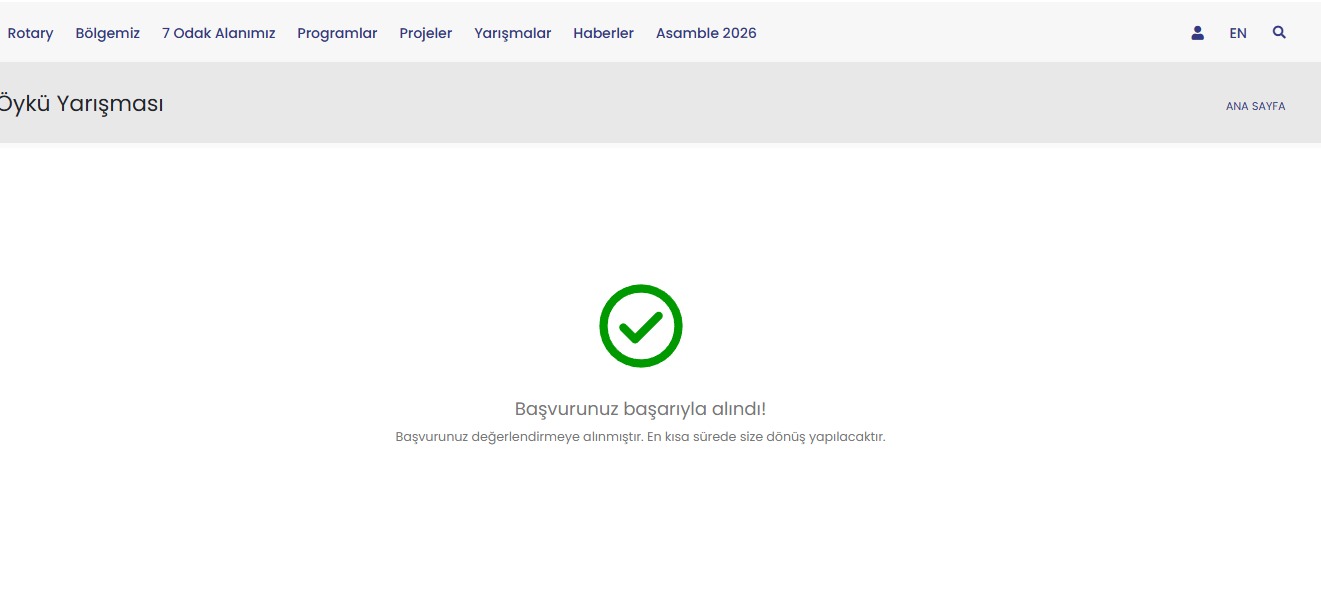The width and height of the screenshot is (1321, 594).
Task: Open the Bölgemiz menu
Action: coord(107,33)
